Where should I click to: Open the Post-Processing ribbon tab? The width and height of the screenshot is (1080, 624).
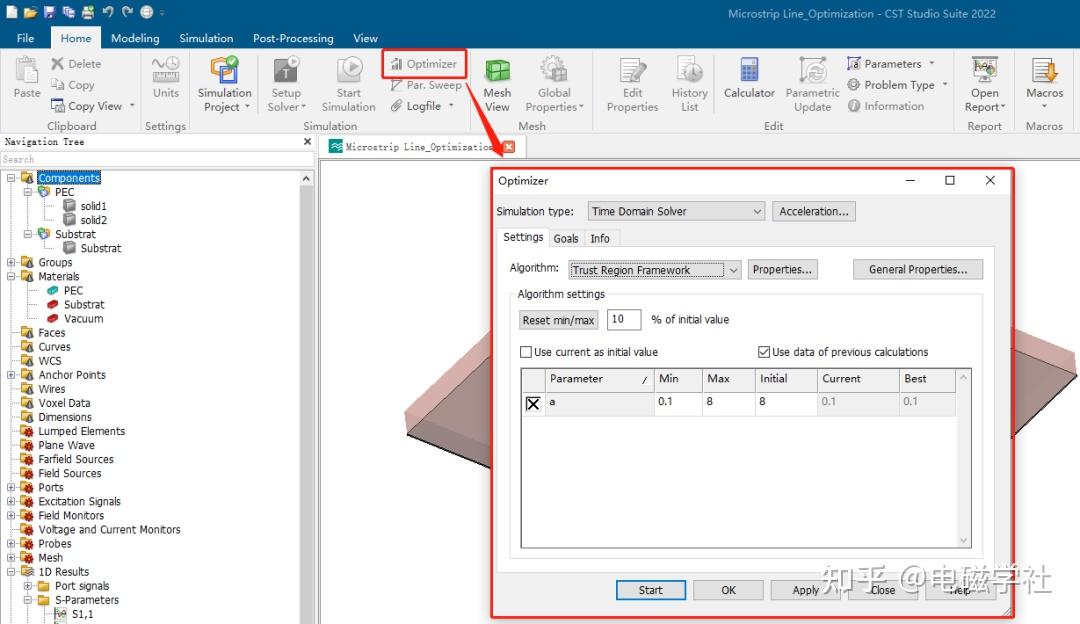[x=293, y=39]
